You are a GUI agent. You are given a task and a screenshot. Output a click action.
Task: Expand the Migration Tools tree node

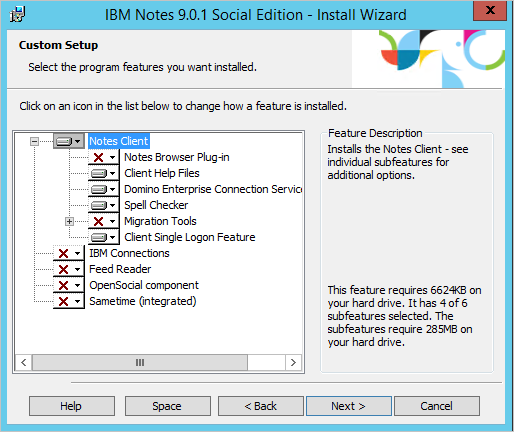(x=69, y=221)
